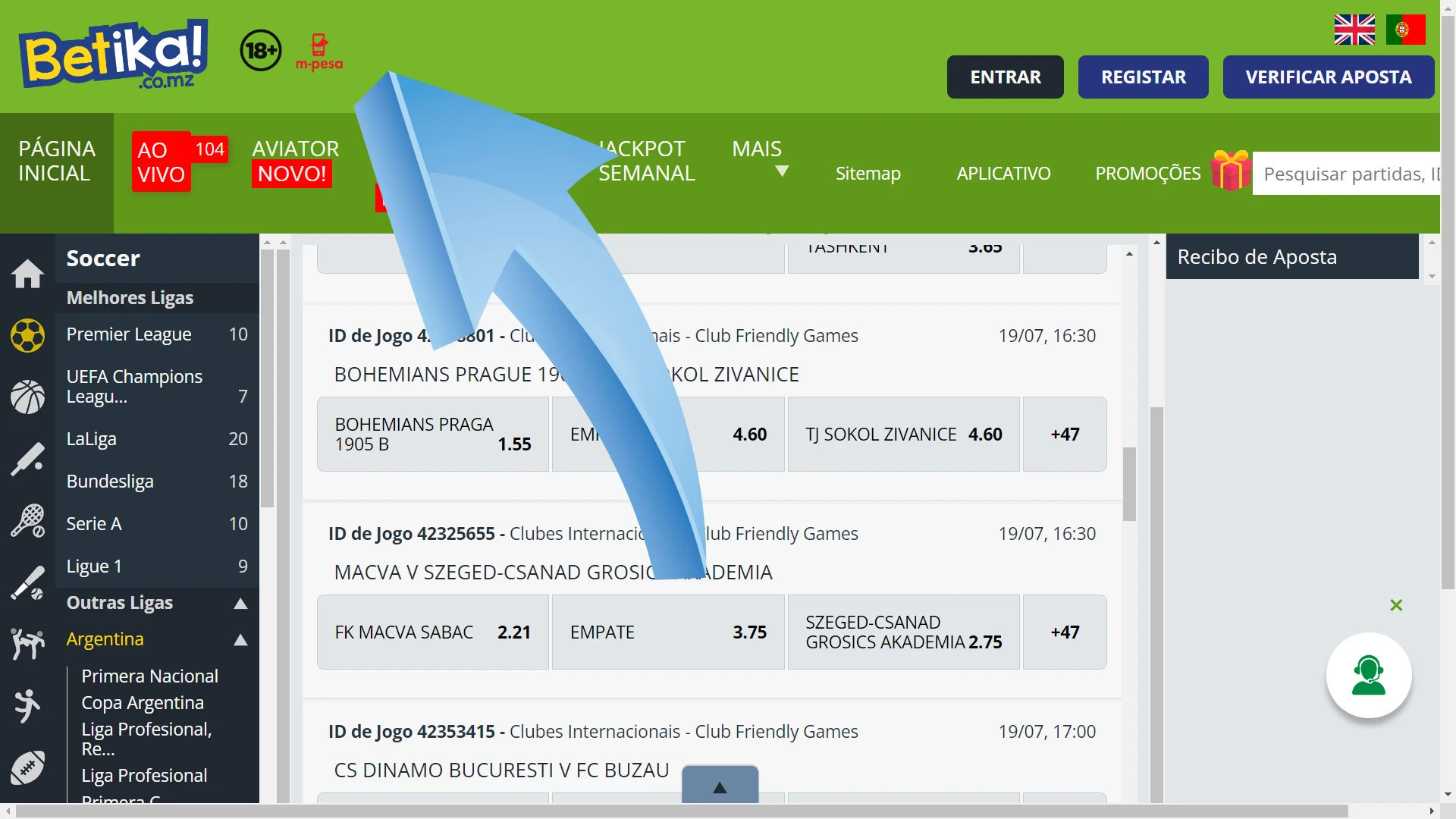Show +47 markets for Macva match
This screenshot has width=1456, height=819.
[x=1065, y=632]
